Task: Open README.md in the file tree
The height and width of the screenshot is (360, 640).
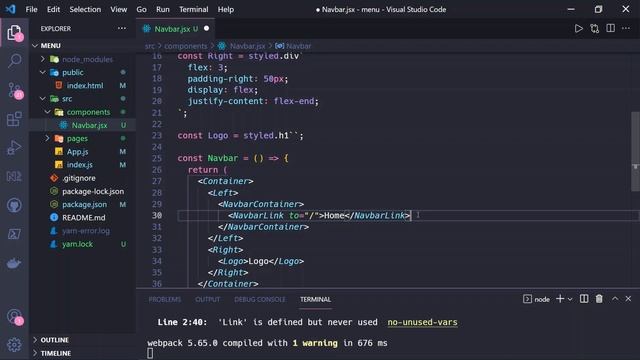Action: pos(83,218)
